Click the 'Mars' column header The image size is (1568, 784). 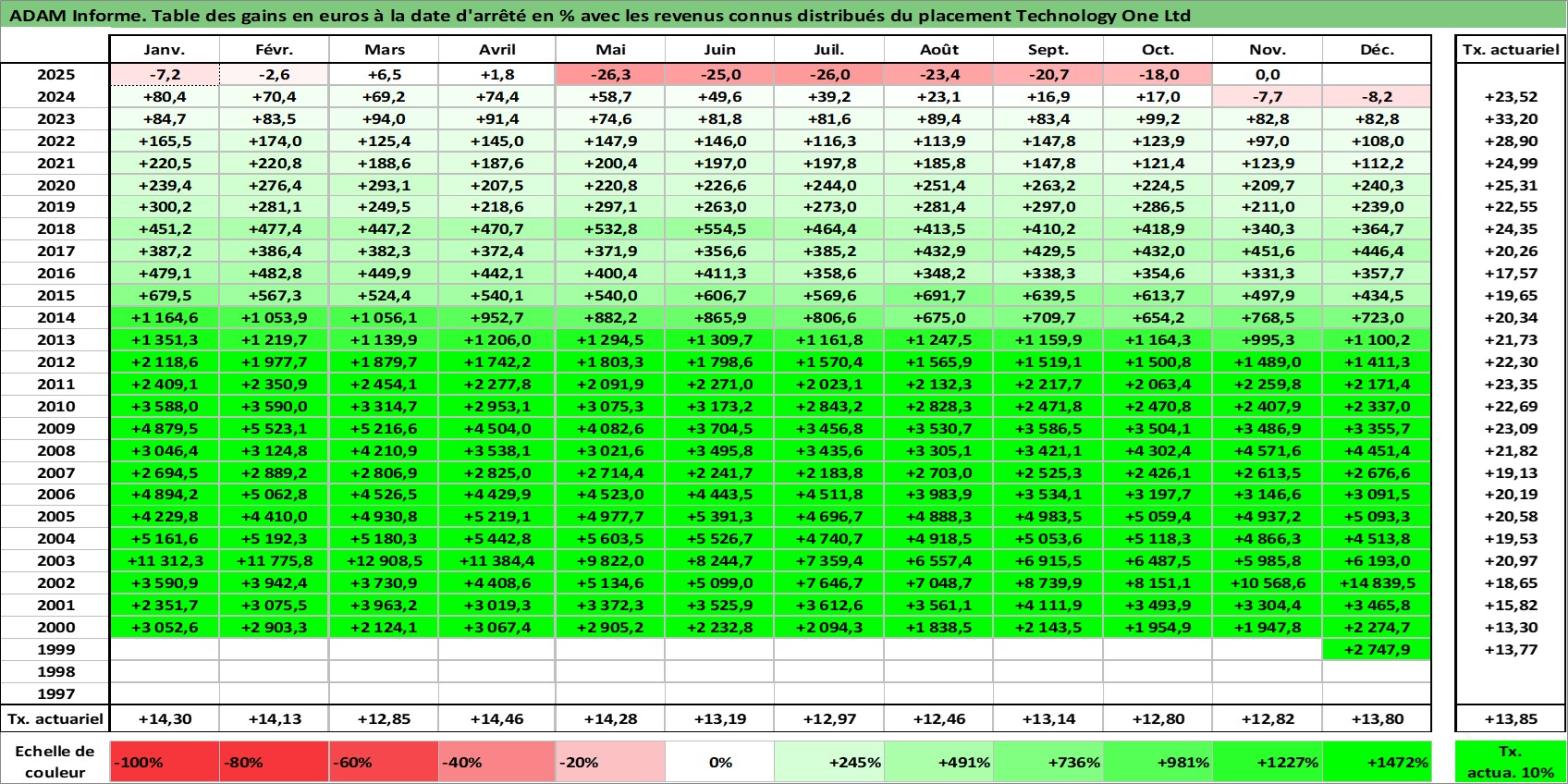(384, 50)
